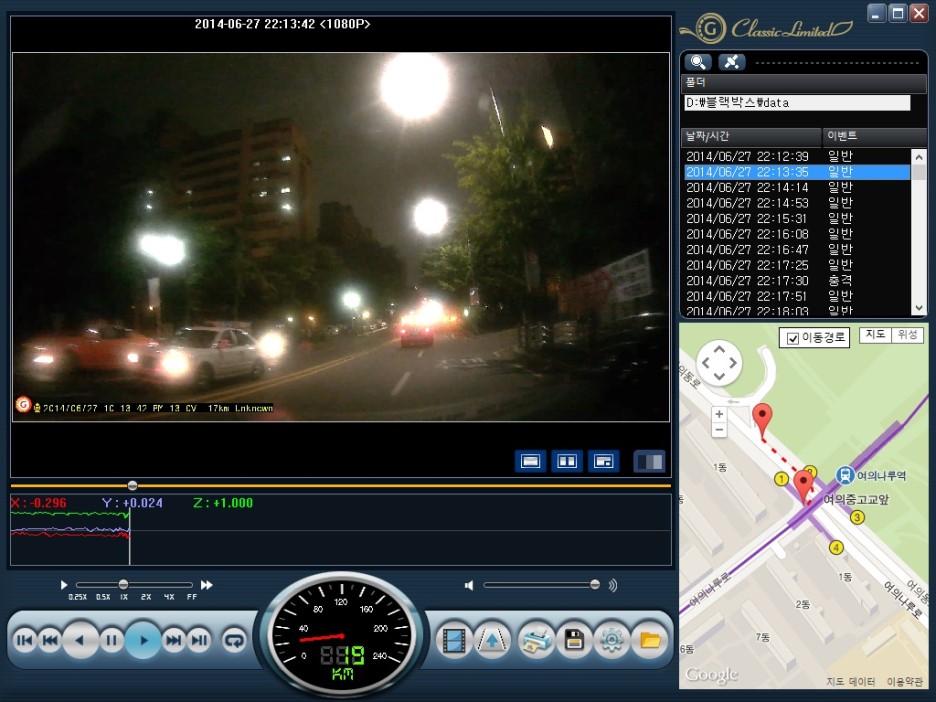Open settings with the gear icon
936x702 pixels.
611,640
